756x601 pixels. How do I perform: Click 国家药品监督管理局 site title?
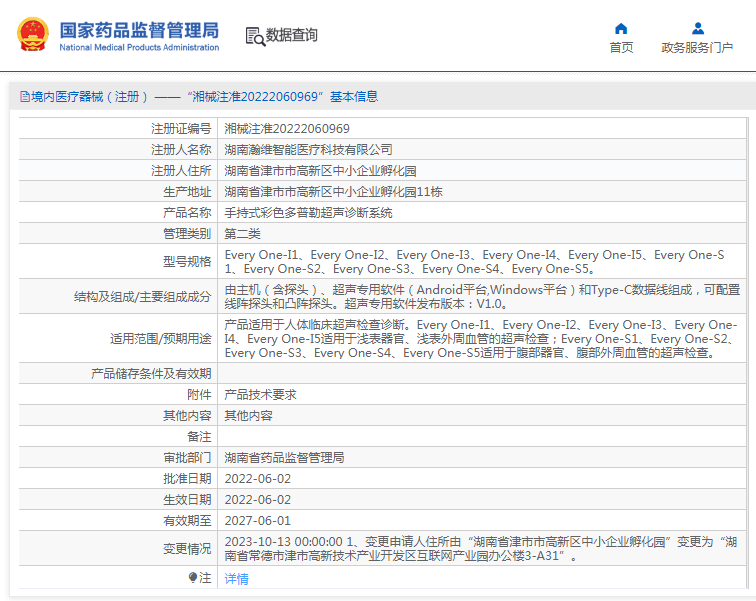(x=139, y=30)
